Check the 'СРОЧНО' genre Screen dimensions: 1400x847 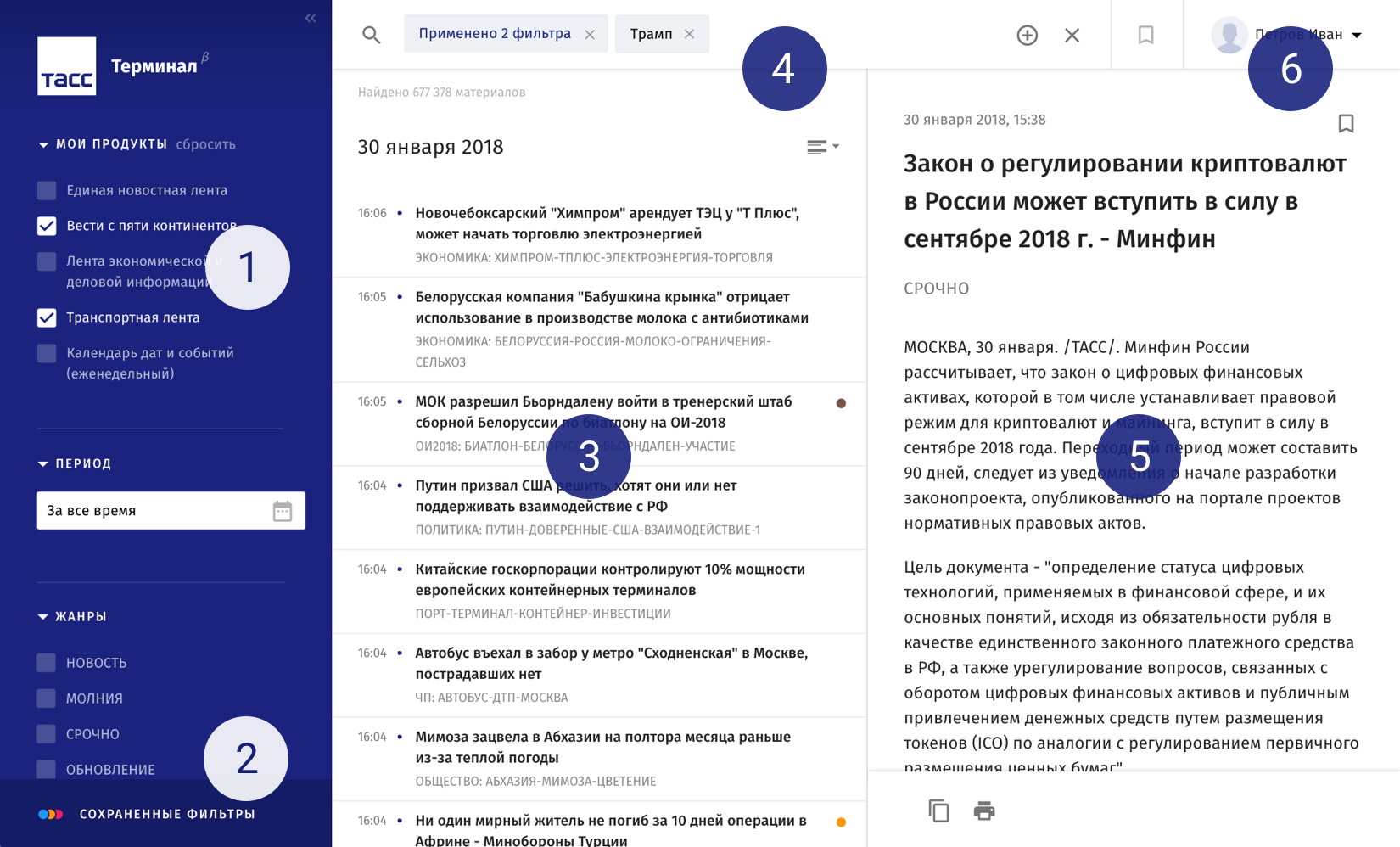(47, 734)
